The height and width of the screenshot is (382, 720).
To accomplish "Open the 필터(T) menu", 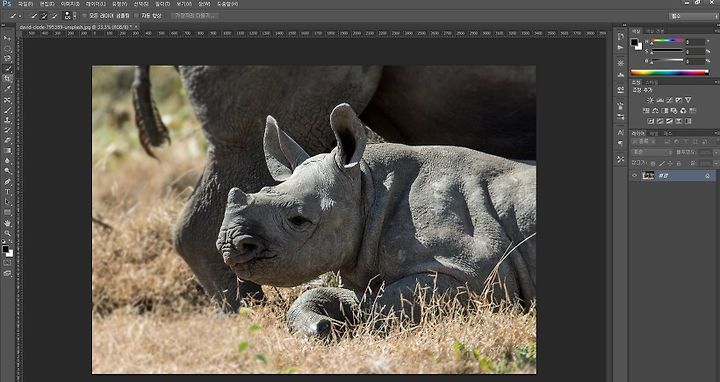I will 162,4.
